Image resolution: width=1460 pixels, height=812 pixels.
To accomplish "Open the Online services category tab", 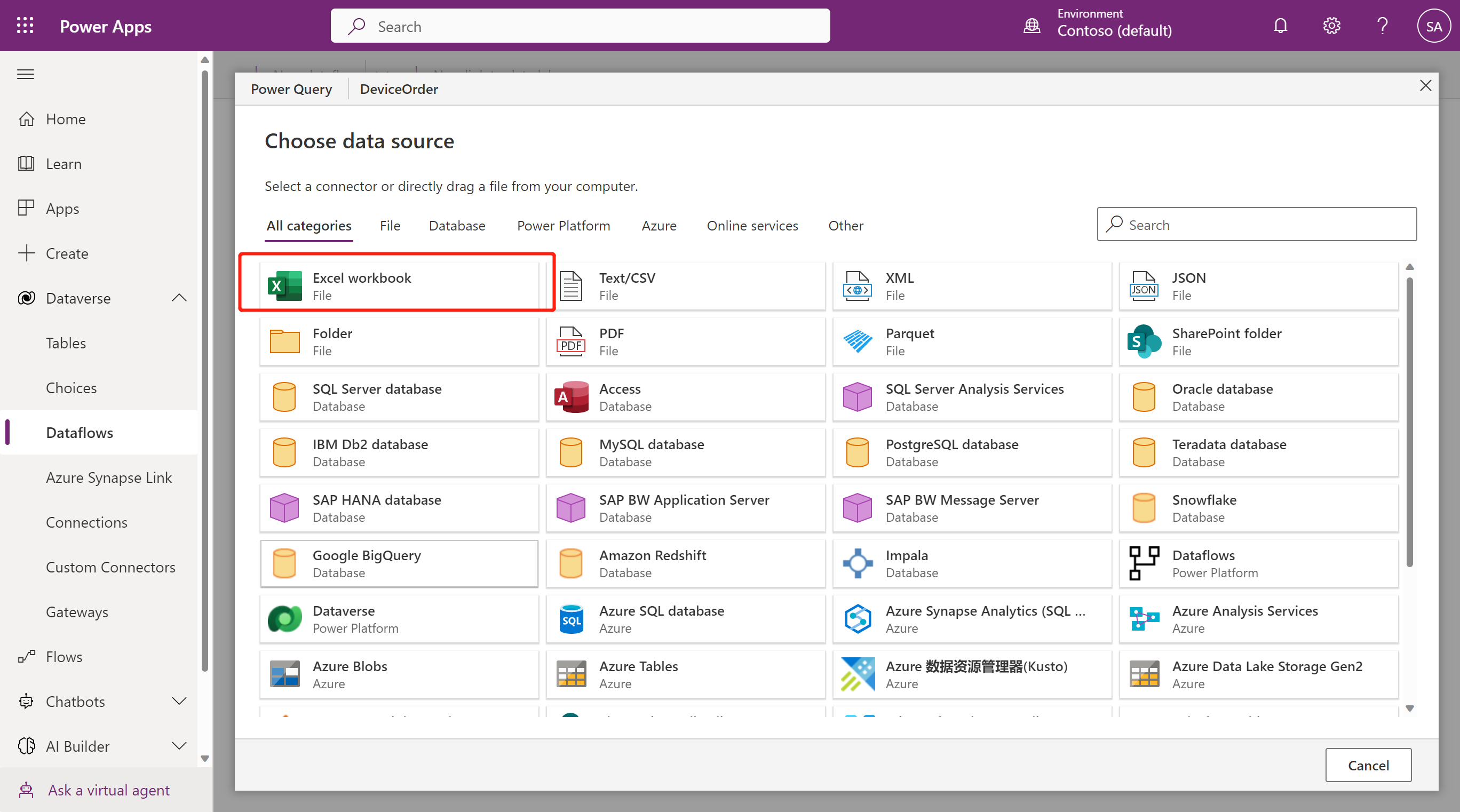I will [x=752, y=226].
